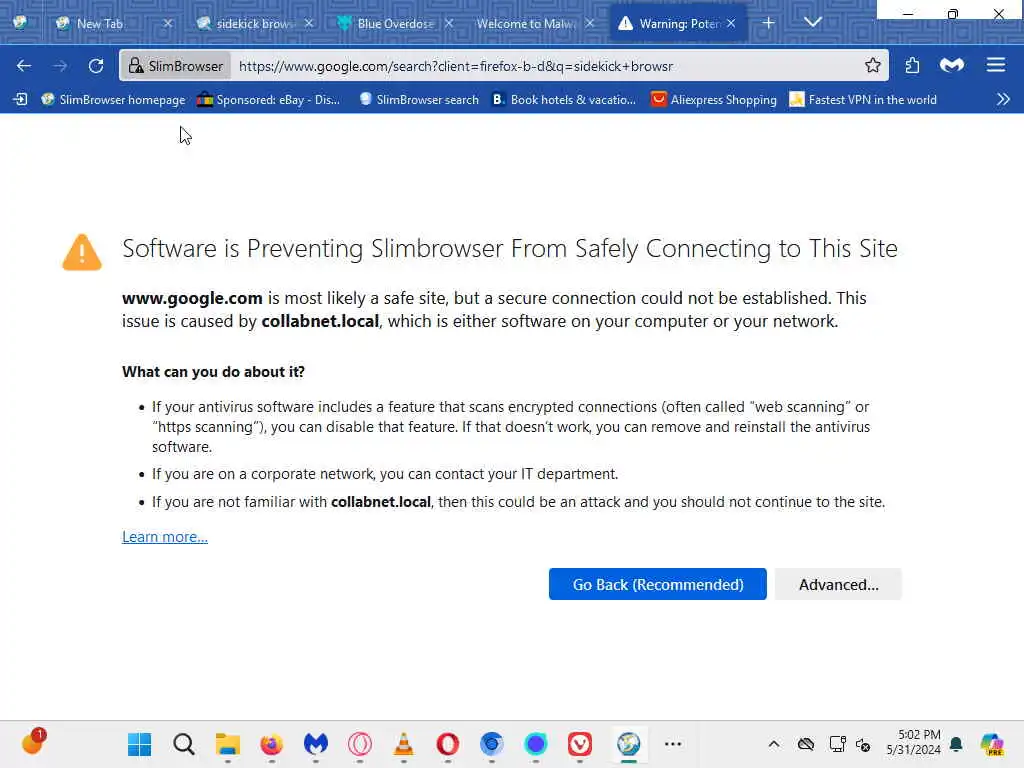1024x768 pixels.
Task: Open purple circle browser taskbar icon
Action: pyautogui.click(x=536, y=744)
